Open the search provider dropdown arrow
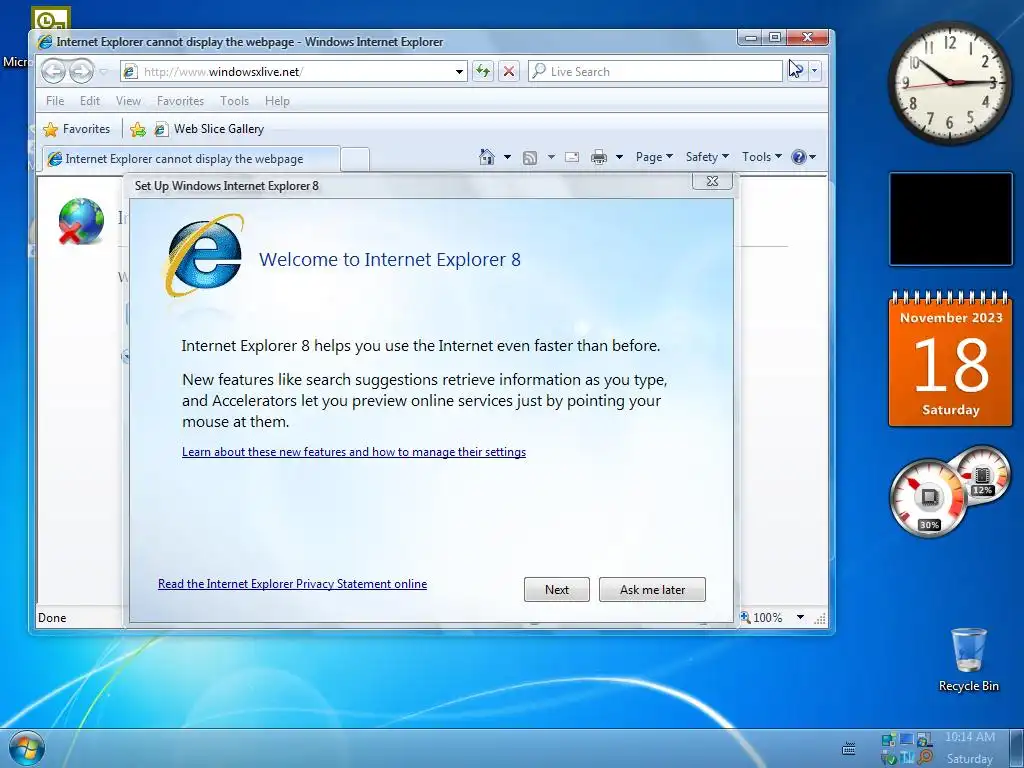 click(x=814, y=71)
